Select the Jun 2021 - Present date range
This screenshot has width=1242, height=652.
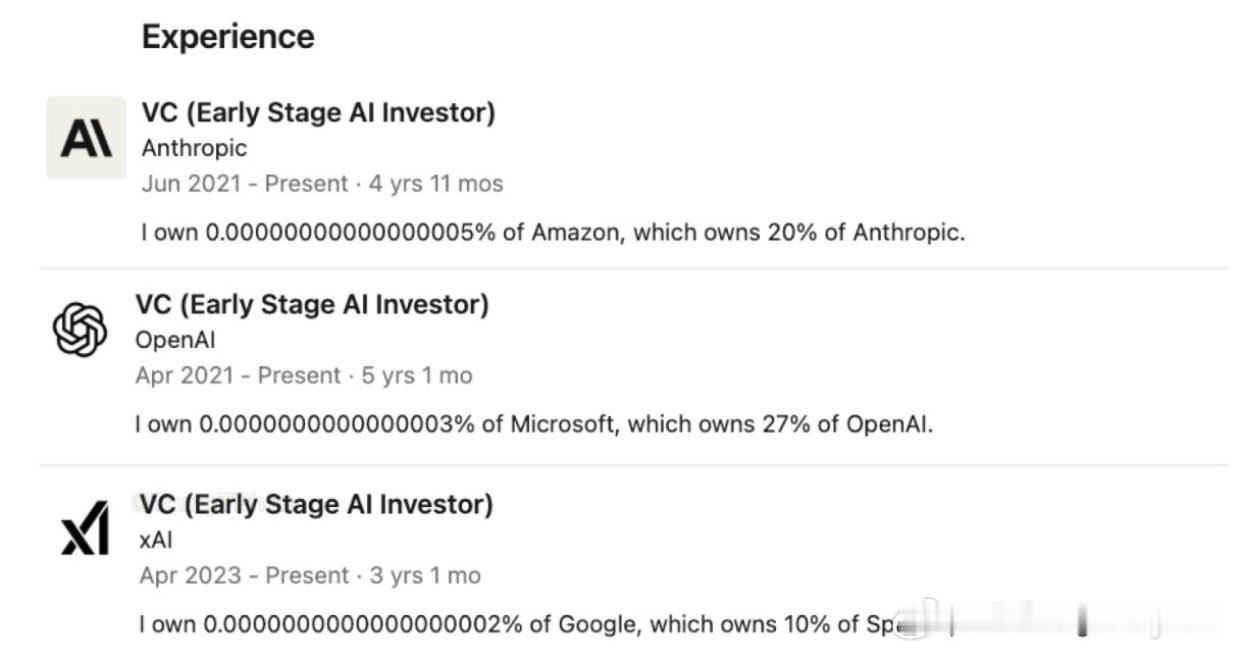(244, 184)
